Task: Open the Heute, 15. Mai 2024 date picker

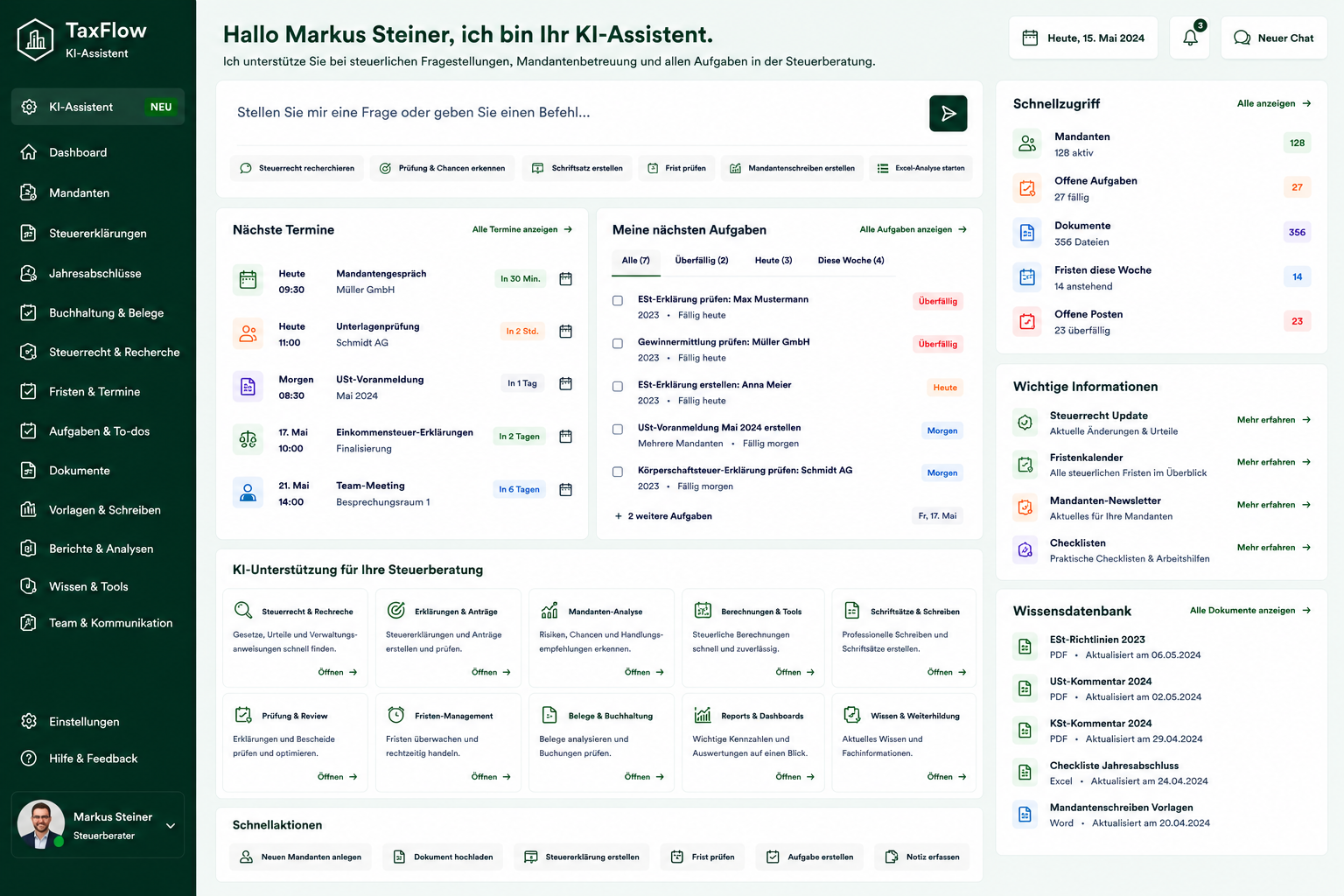Action: [x=1083, y=38]
